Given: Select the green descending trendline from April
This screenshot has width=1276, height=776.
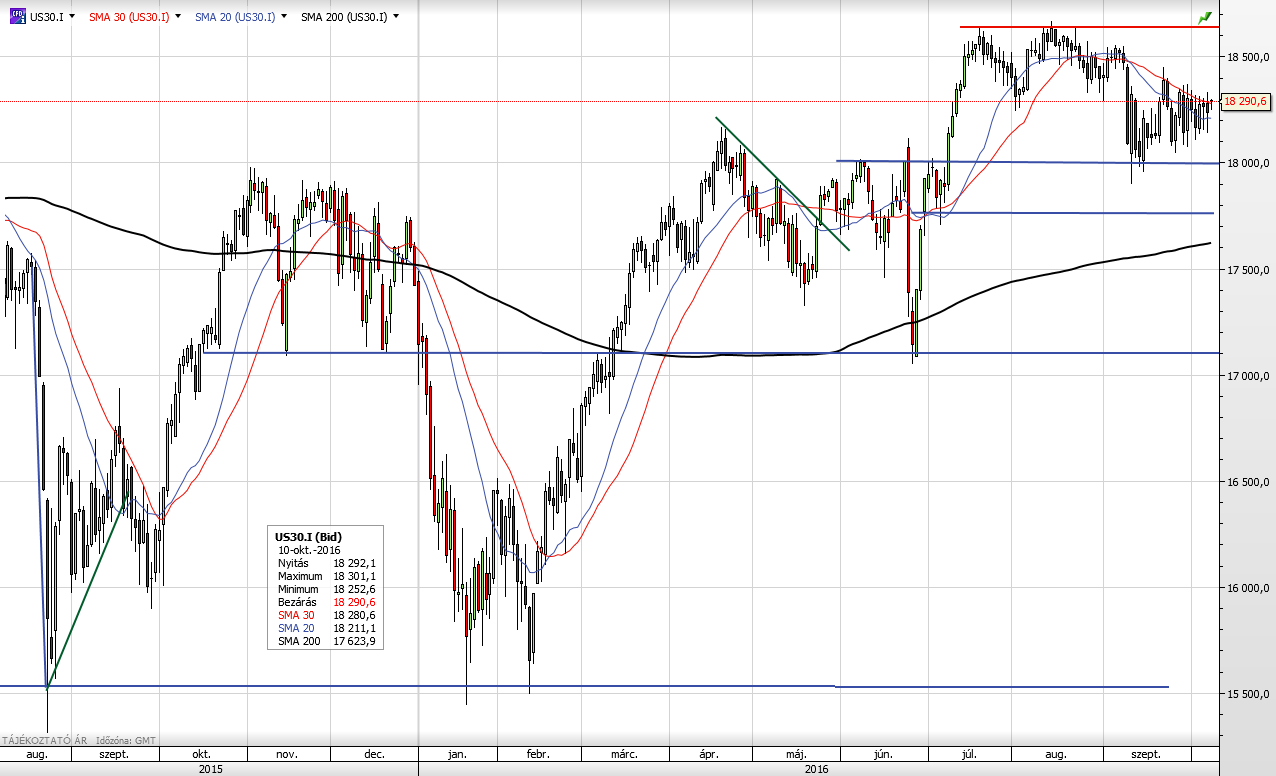Looking at the screenshot, I should tap(782, 184).
